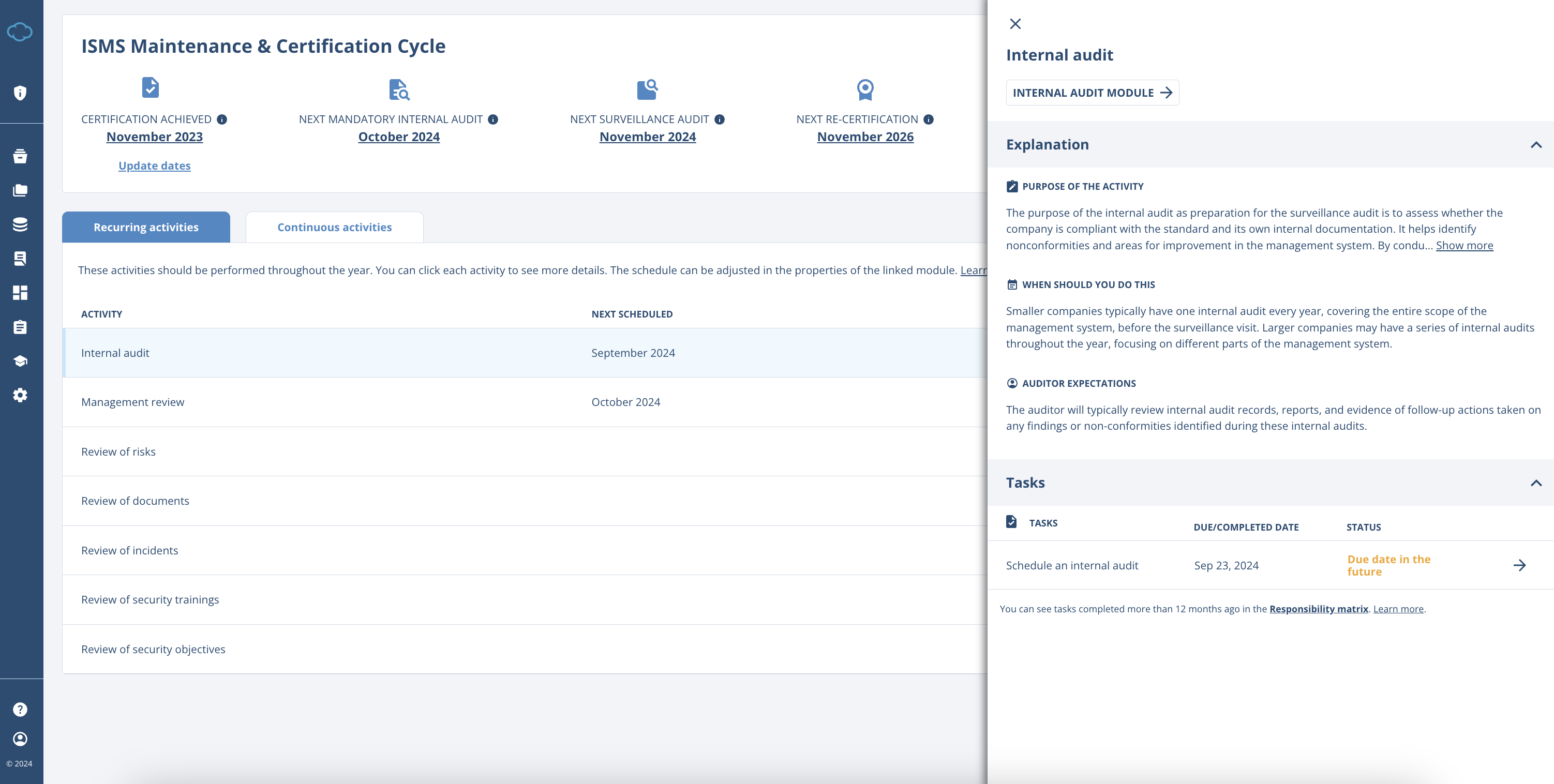Switch to the Recurring activities tab

pos(145,227)
